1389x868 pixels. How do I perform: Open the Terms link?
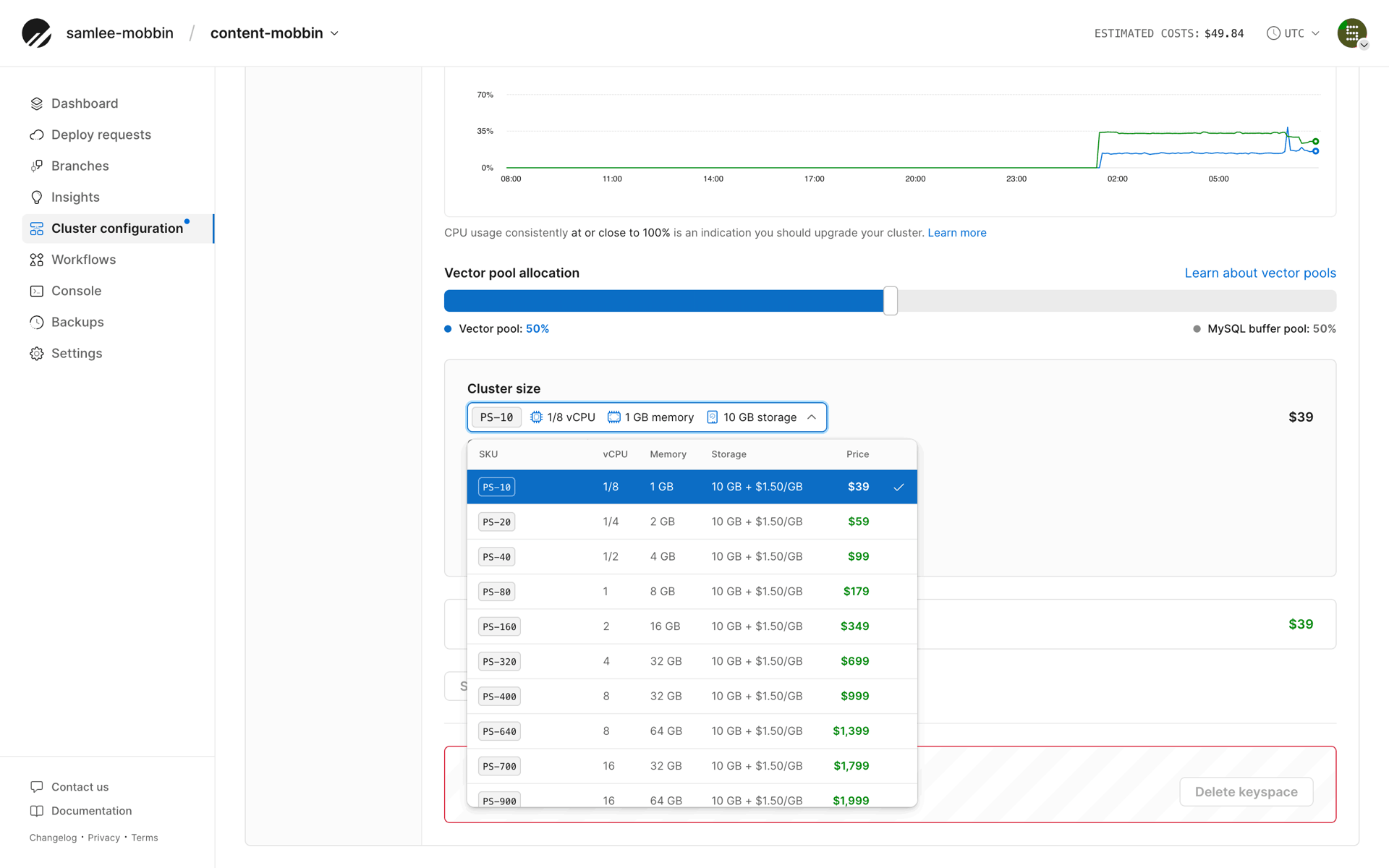(x=144, y=838)
